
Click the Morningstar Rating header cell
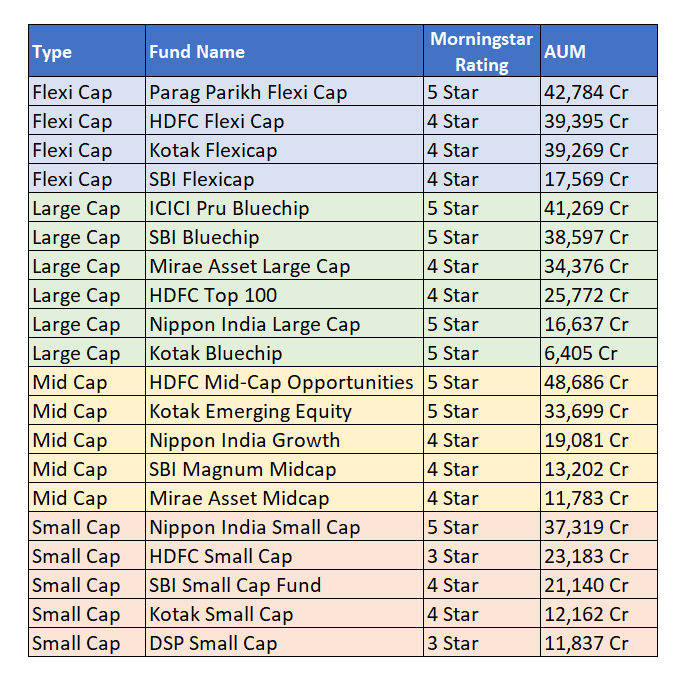coord(482,52)
